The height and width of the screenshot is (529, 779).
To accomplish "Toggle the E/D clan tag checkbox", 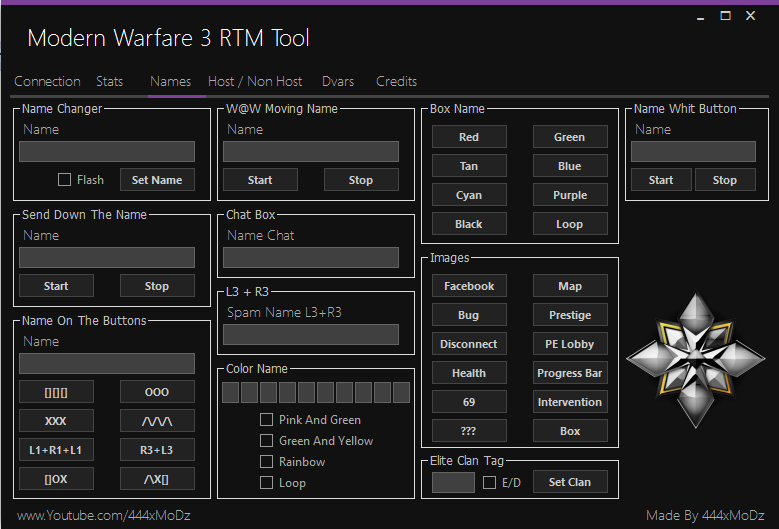I will [x=489, y=482].
